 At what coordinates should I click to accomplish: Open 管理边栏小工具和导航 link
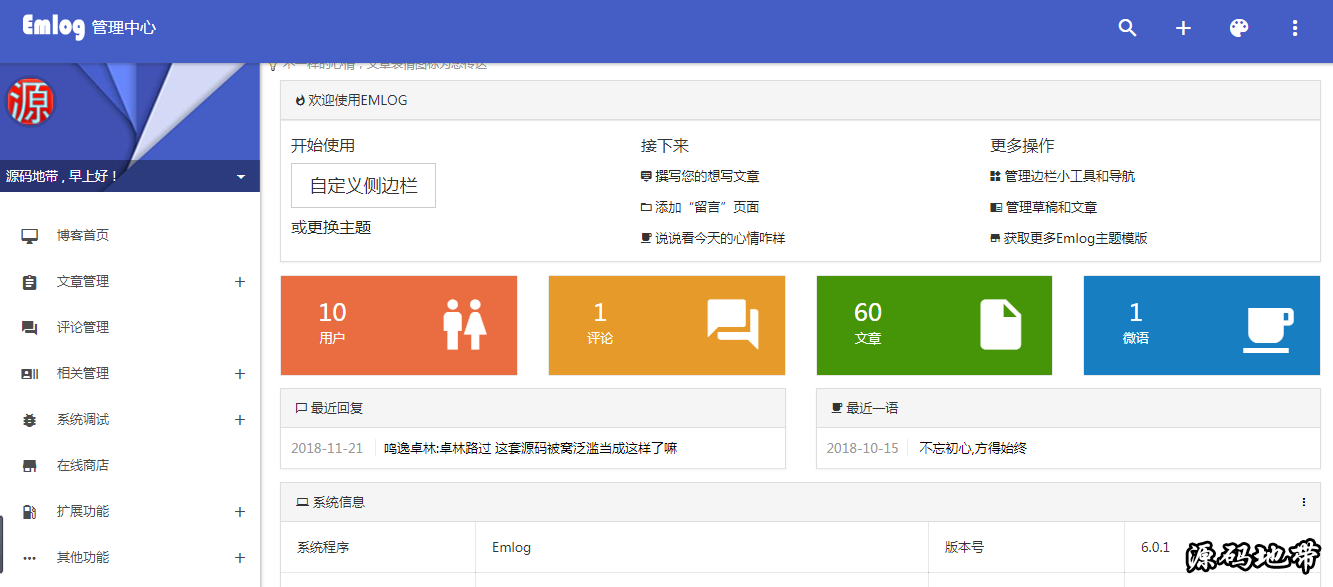[1069, 176]
